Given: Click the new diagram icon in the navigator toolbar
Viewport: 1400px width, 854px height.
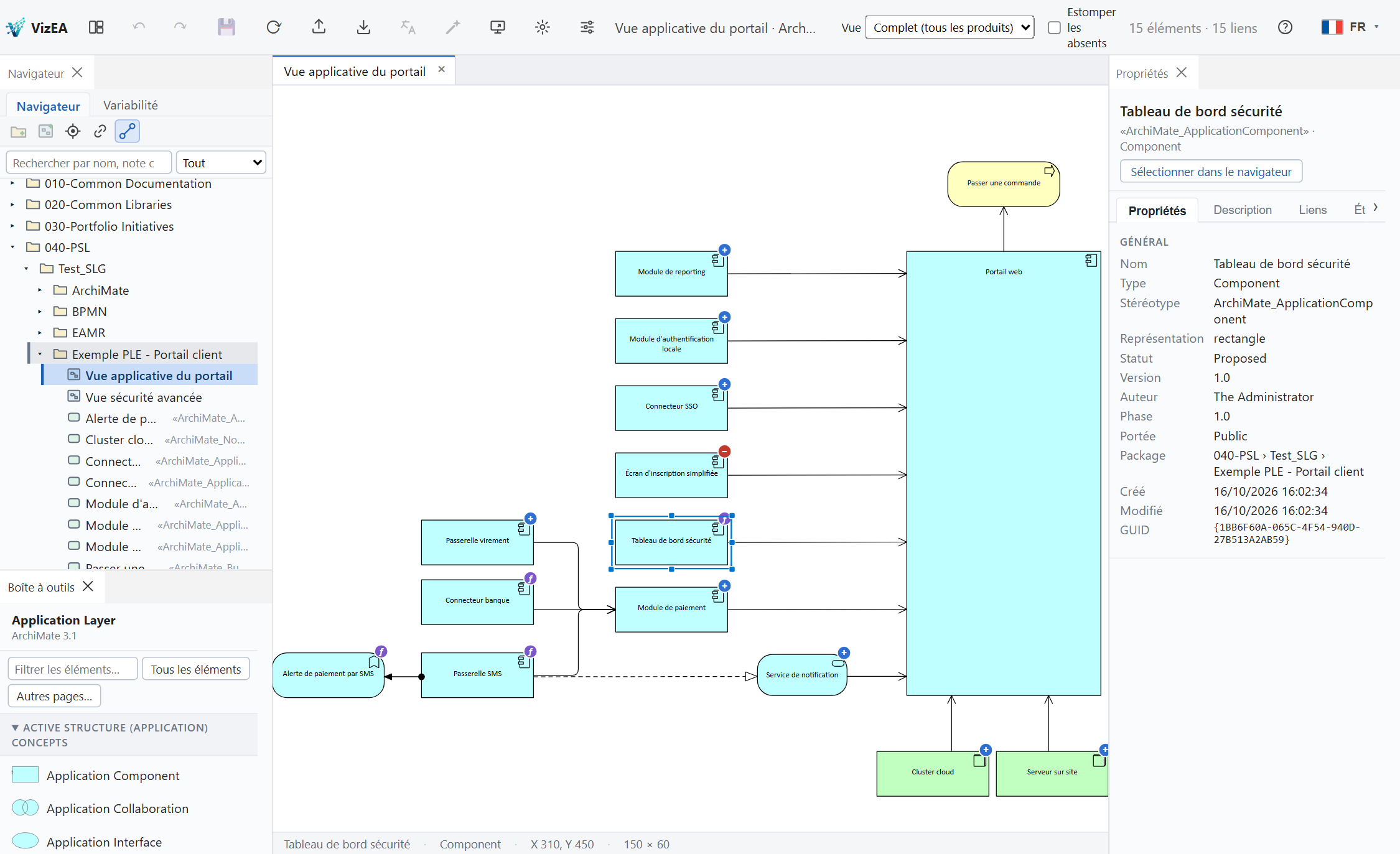Looking at the screenshot, I should click(45, 131).
